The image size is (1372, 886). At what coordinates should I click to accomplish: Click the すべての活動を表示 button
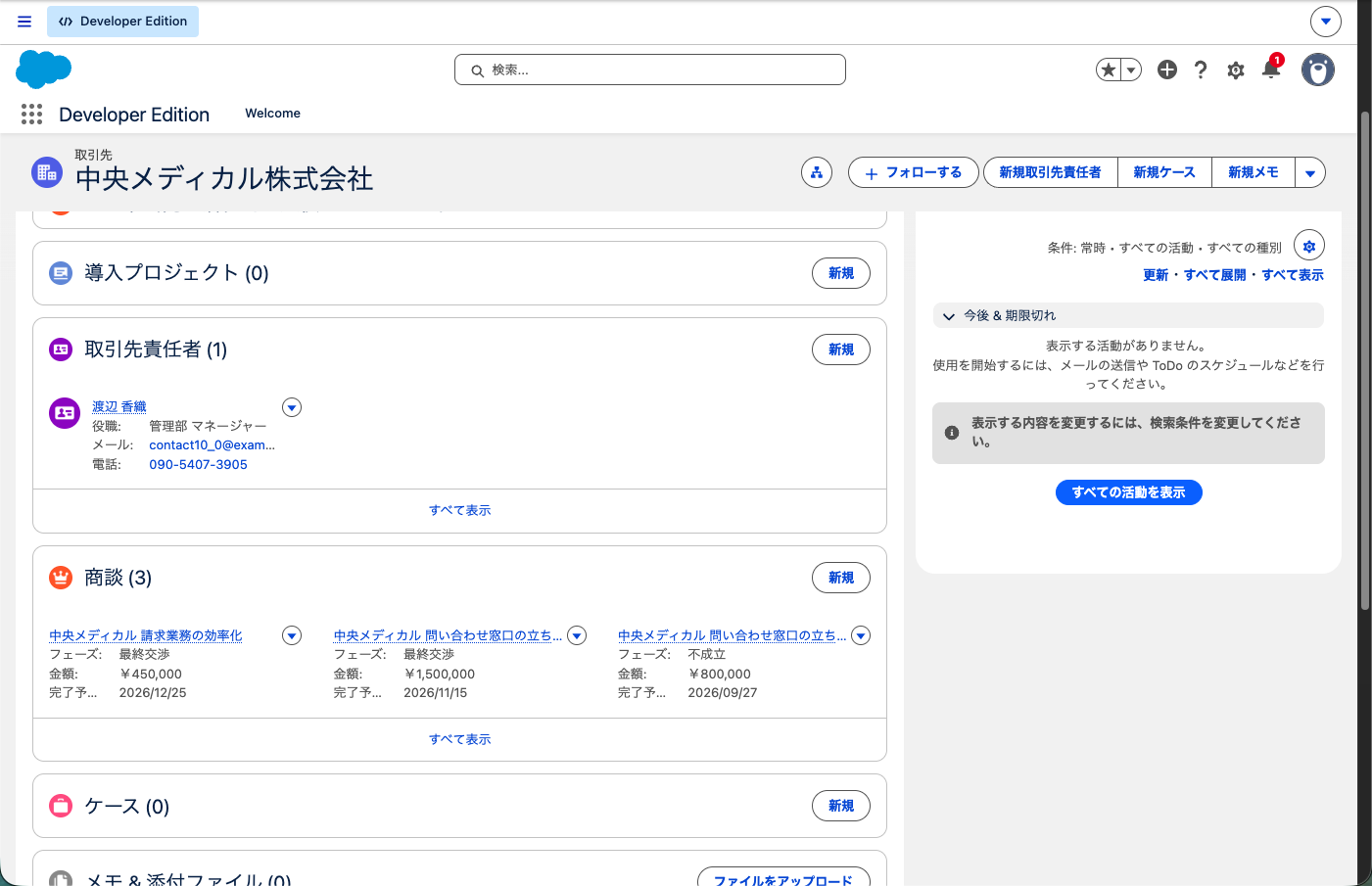click(x=1129, y=492)
